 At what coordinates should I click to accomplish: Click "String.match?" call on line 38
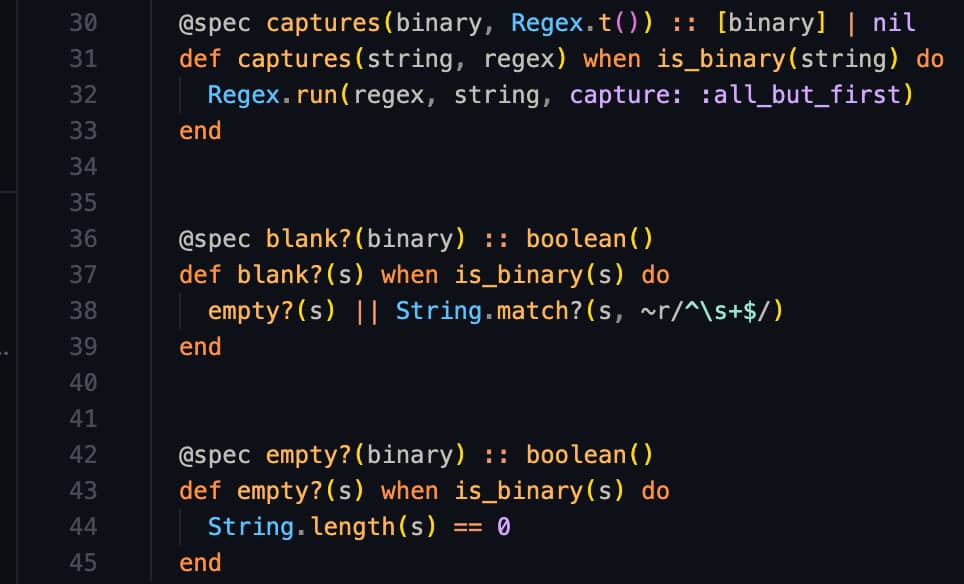(489, 311)
